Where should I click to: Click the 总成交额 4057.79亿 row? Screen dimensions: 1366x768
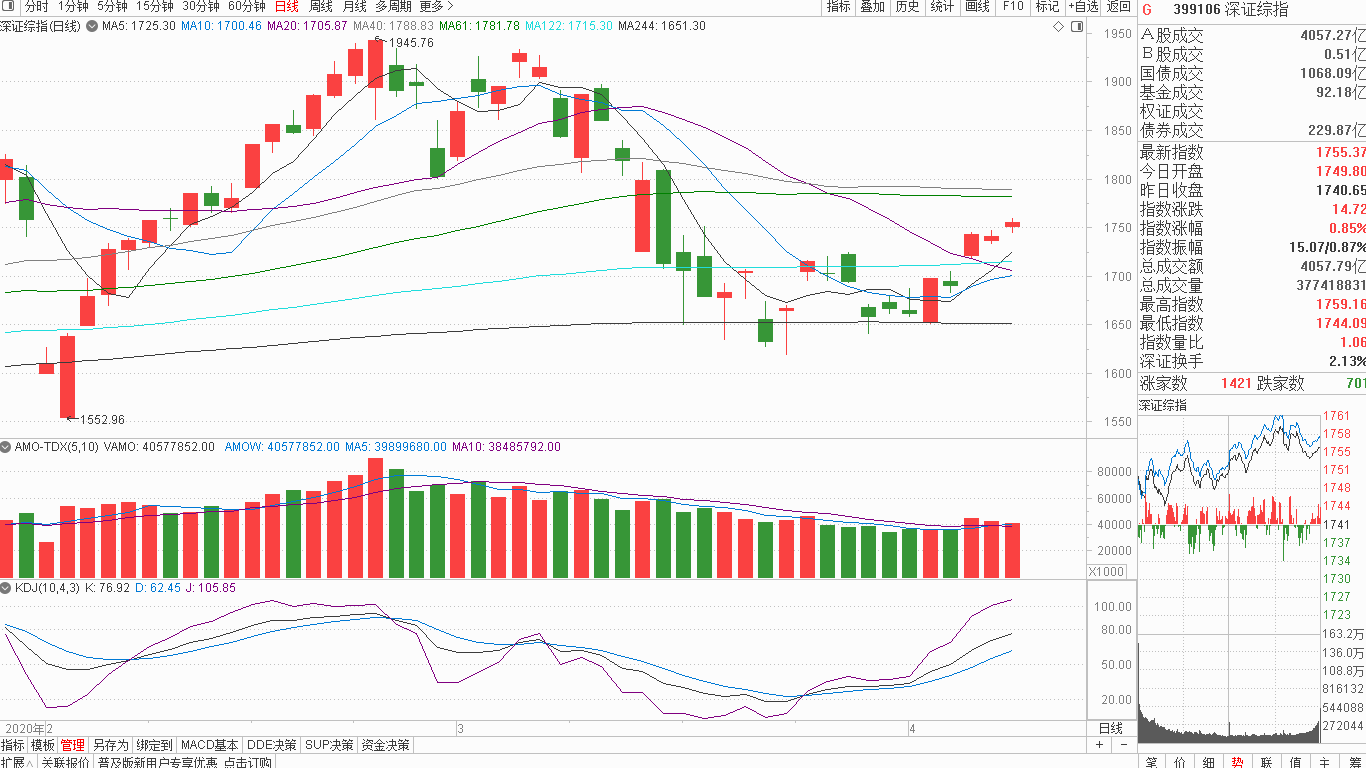click(1252, 266)
